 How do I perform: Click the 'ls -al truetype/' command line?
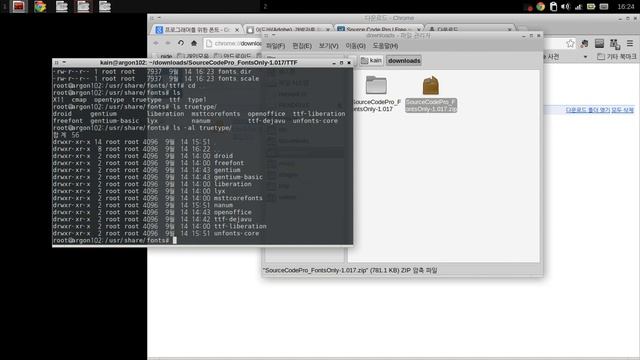pyautogui.click(x=142, y=128)
